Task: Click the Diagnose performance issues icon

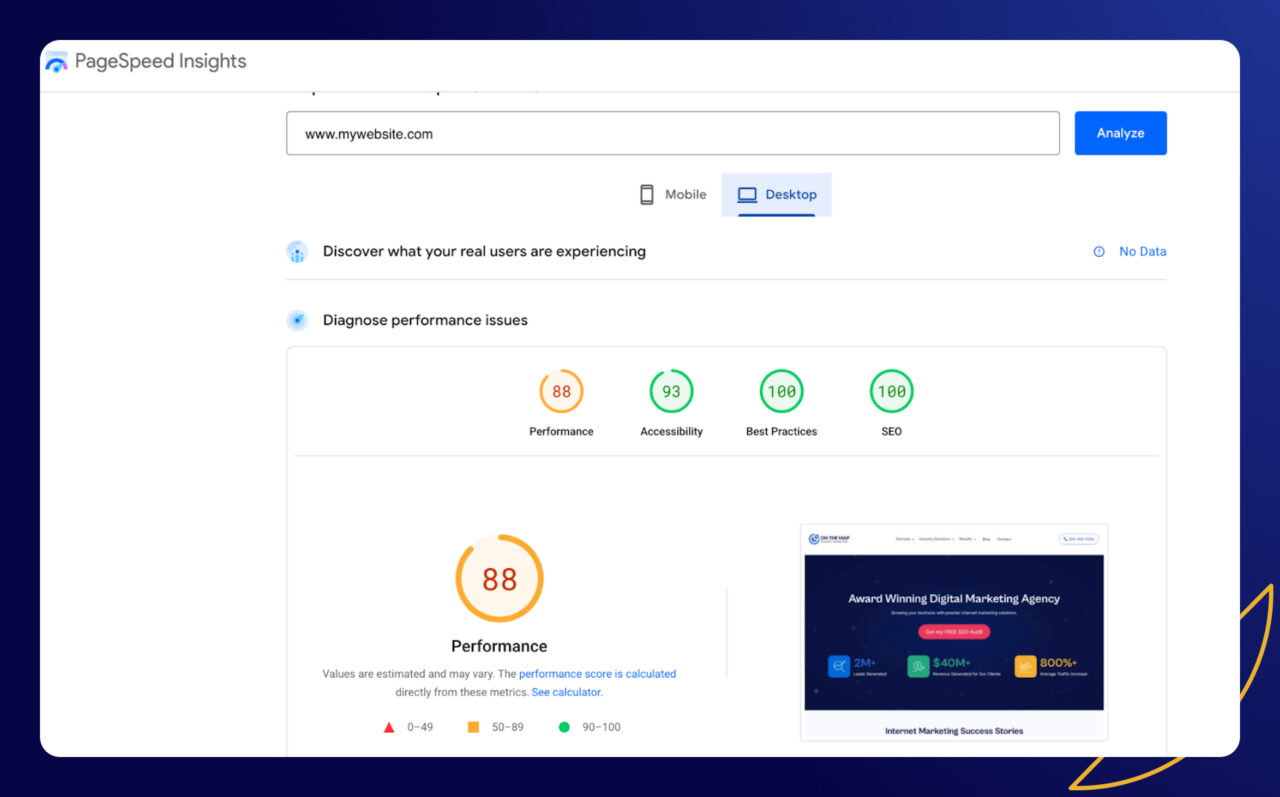Action: (297, 320)
